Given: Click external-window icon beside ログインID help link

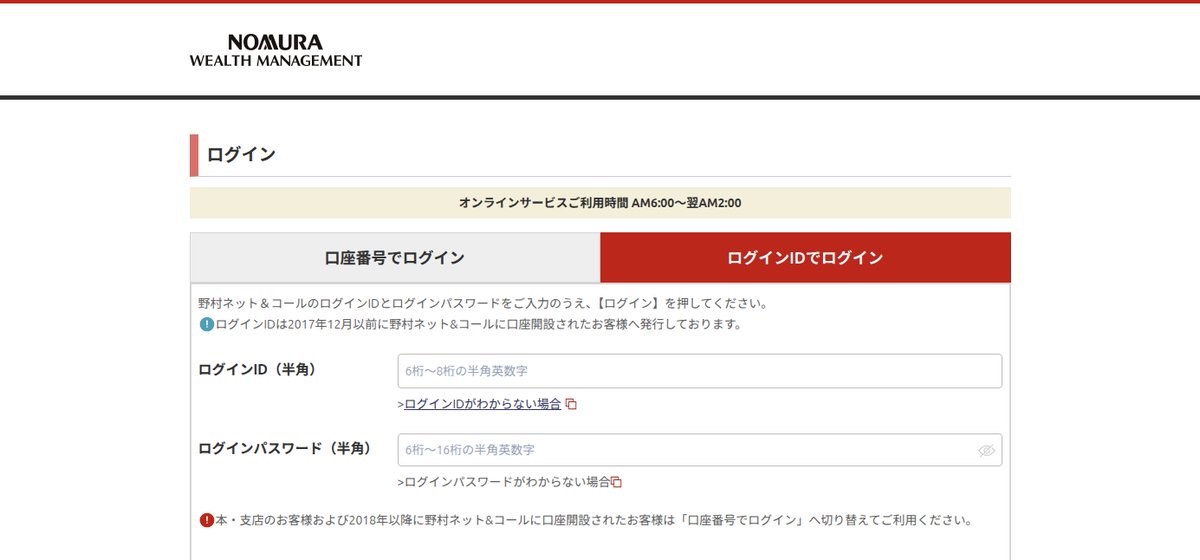Looking at the screenshot, I should (x=571, y=404).
